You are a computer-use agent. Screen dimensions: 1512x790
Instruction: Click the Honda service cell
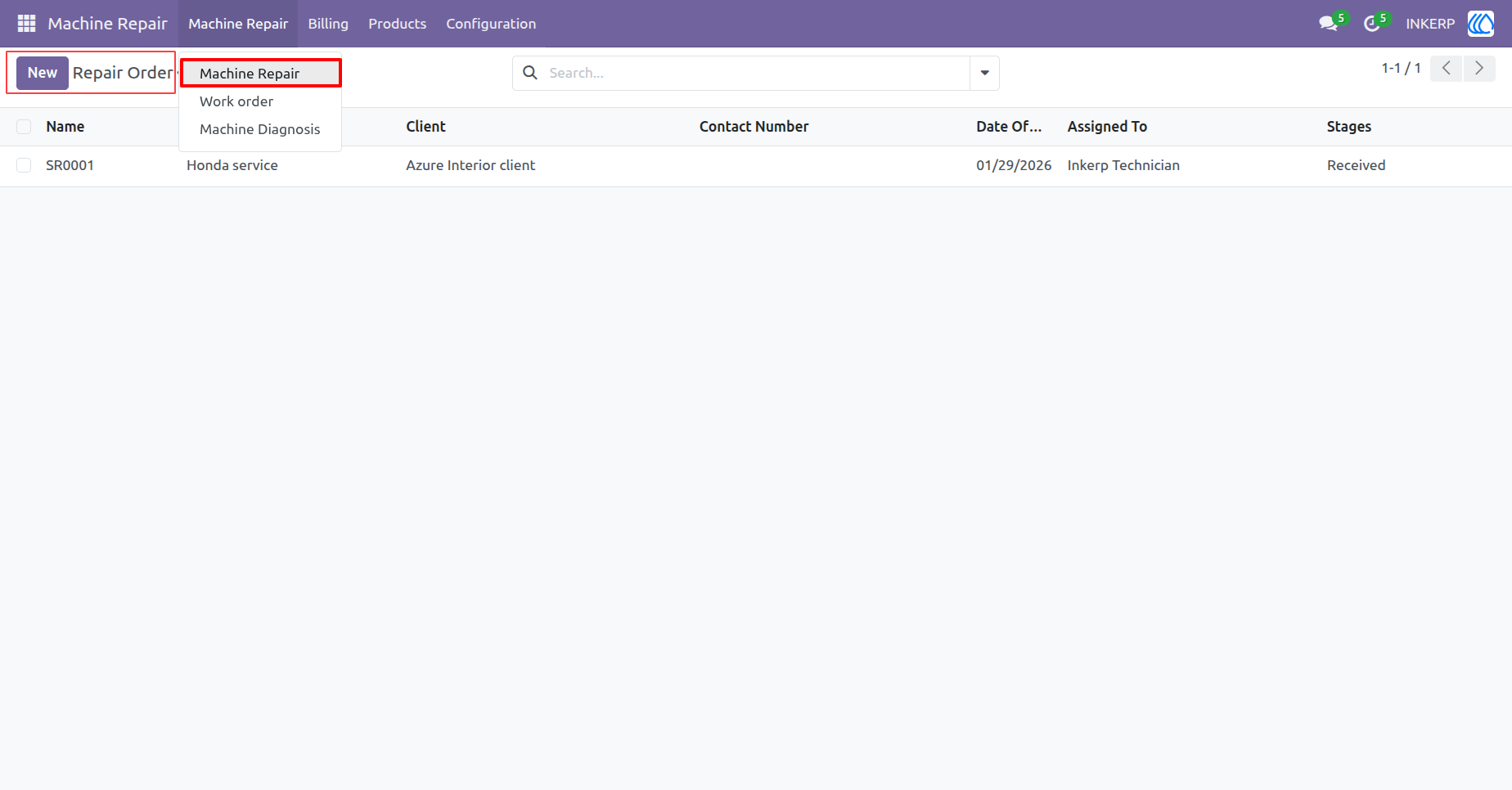pyautogui.click(x=232, y=165)
